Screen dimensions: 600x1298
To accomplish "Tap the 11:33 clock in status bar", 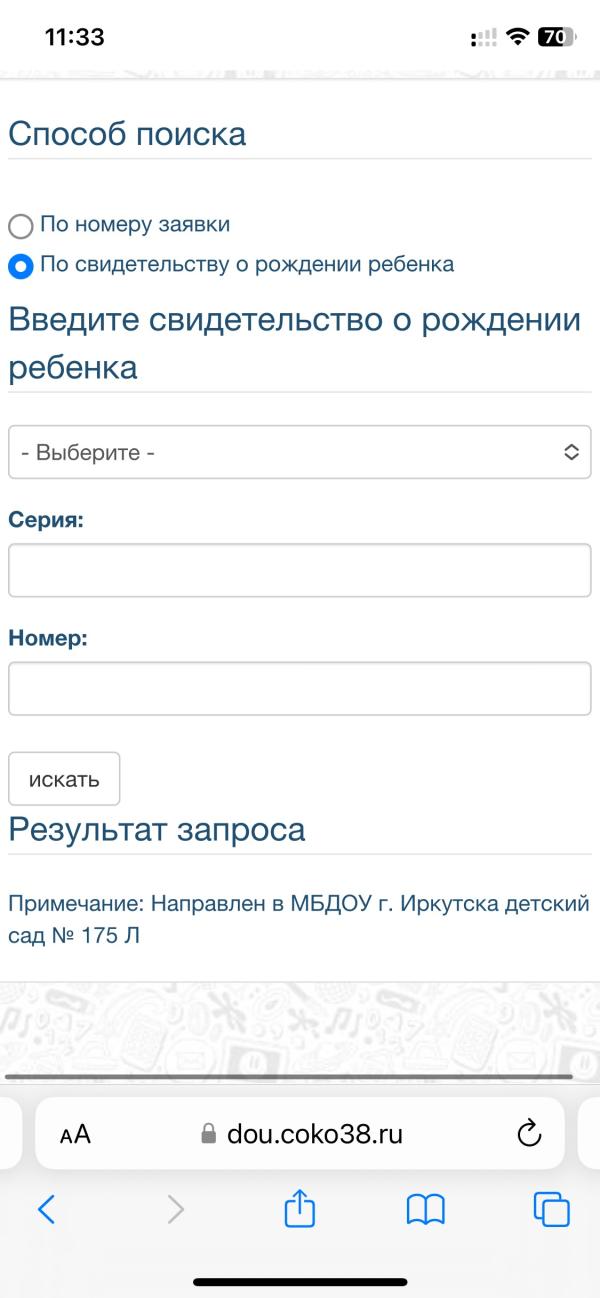I will coord(75,37).
